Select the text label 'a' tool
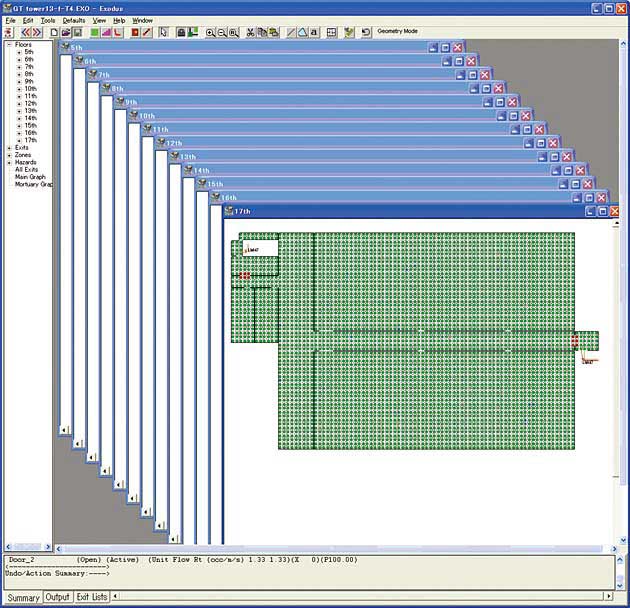Screen dimensions: 630x608 pyautogui.click(x=314, y=33)
